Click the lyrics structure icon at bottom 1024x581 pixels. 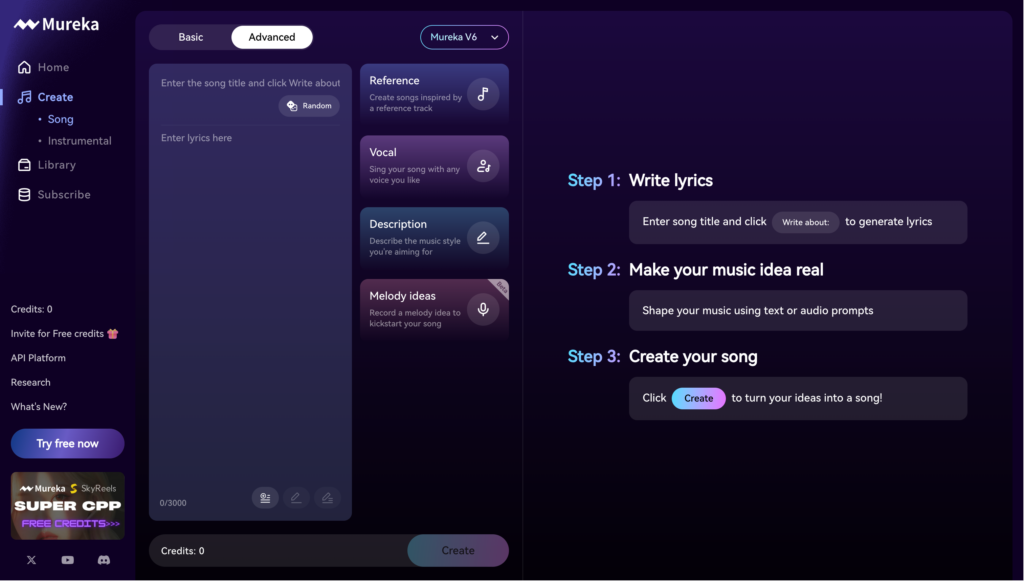click(265, 498)
